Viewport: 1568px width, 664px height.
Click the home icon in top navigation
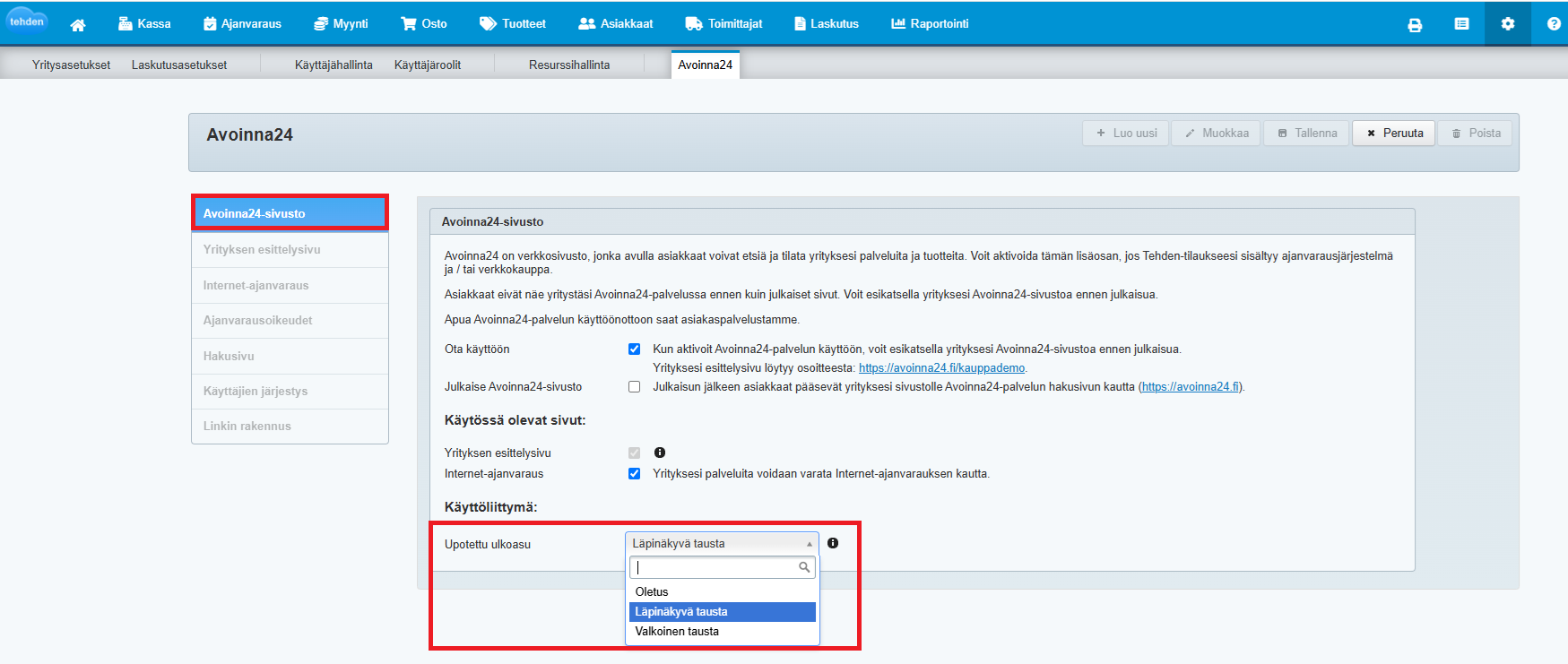(78, 24)
